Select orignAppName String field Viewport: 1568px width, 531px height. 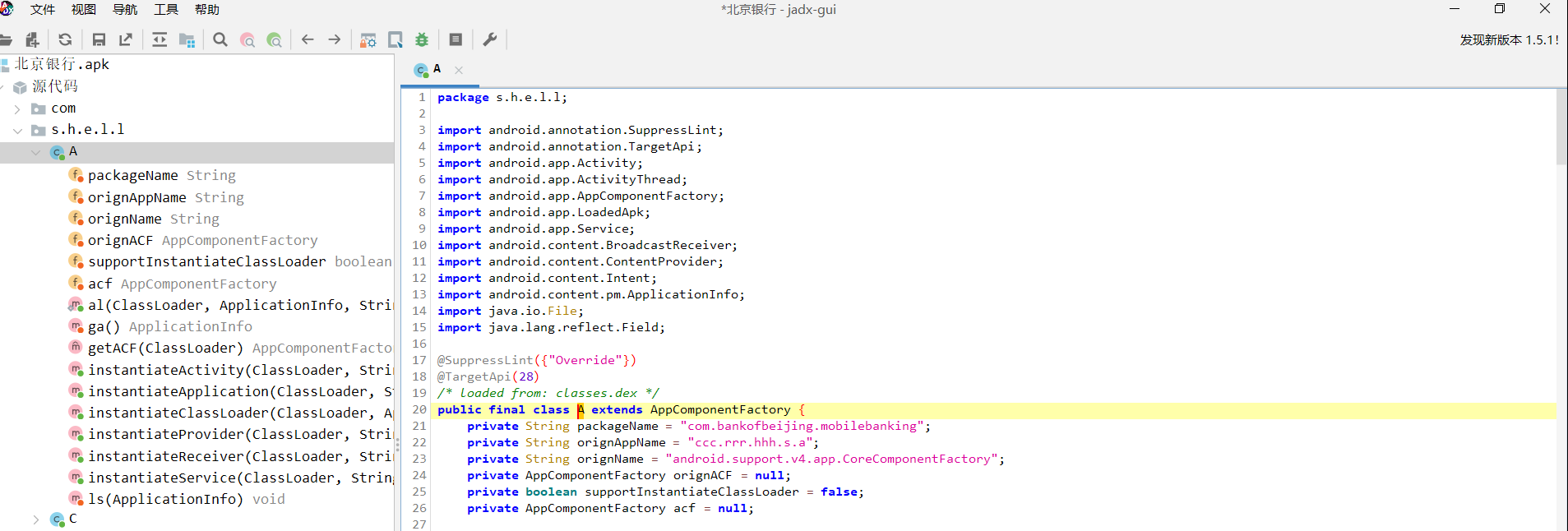pos(166,197)
